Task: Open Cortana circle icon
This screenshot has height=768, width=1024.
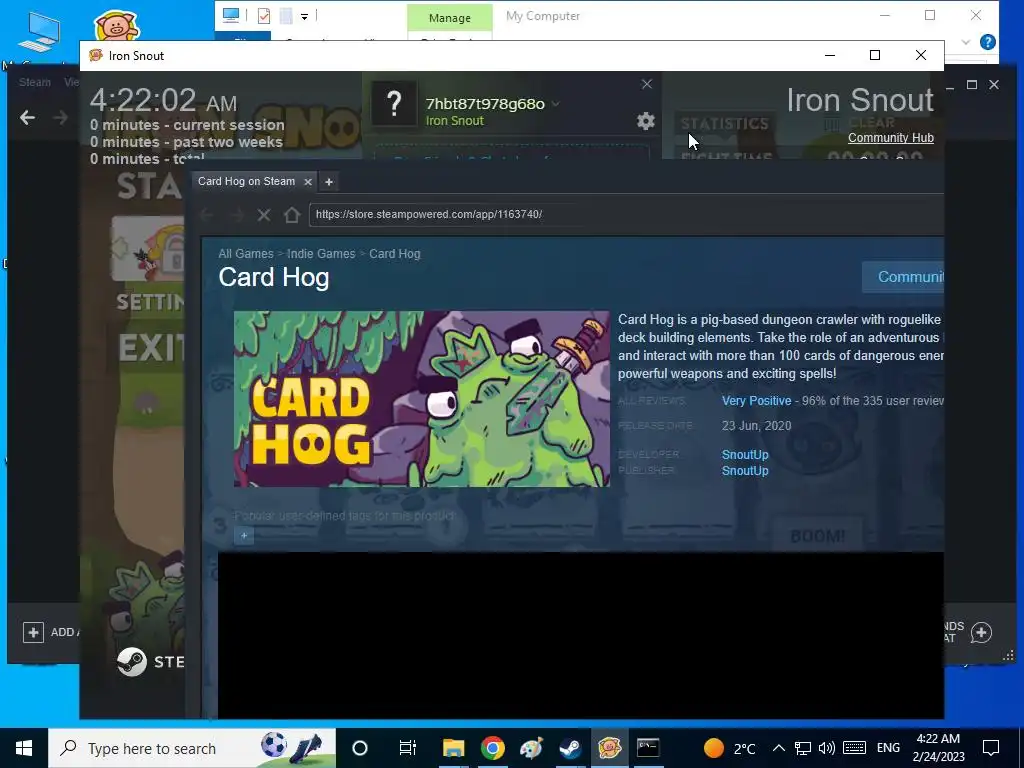Action: click(x=360, y=748)
